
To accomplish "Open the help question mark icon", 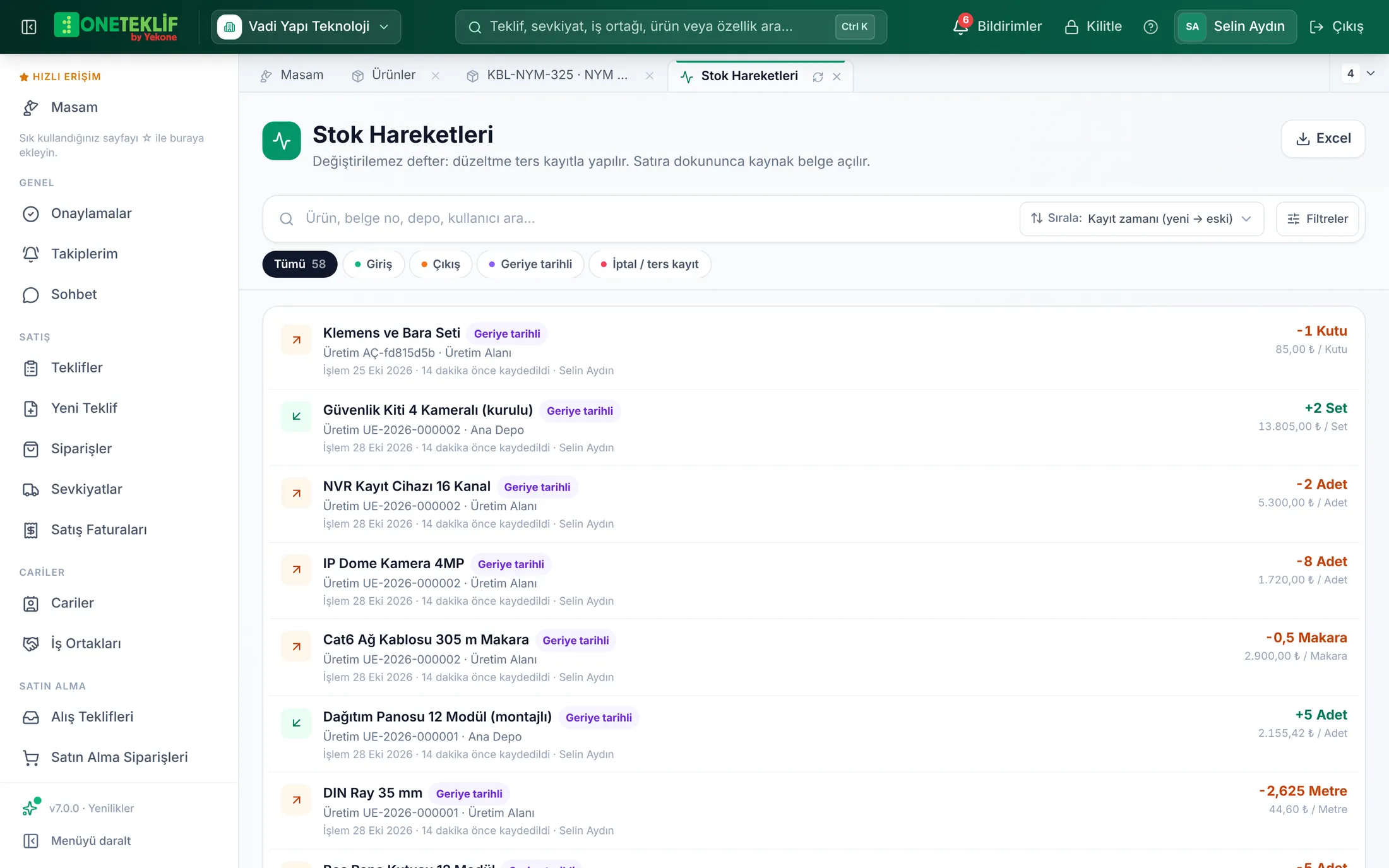I will point(1150,27).
